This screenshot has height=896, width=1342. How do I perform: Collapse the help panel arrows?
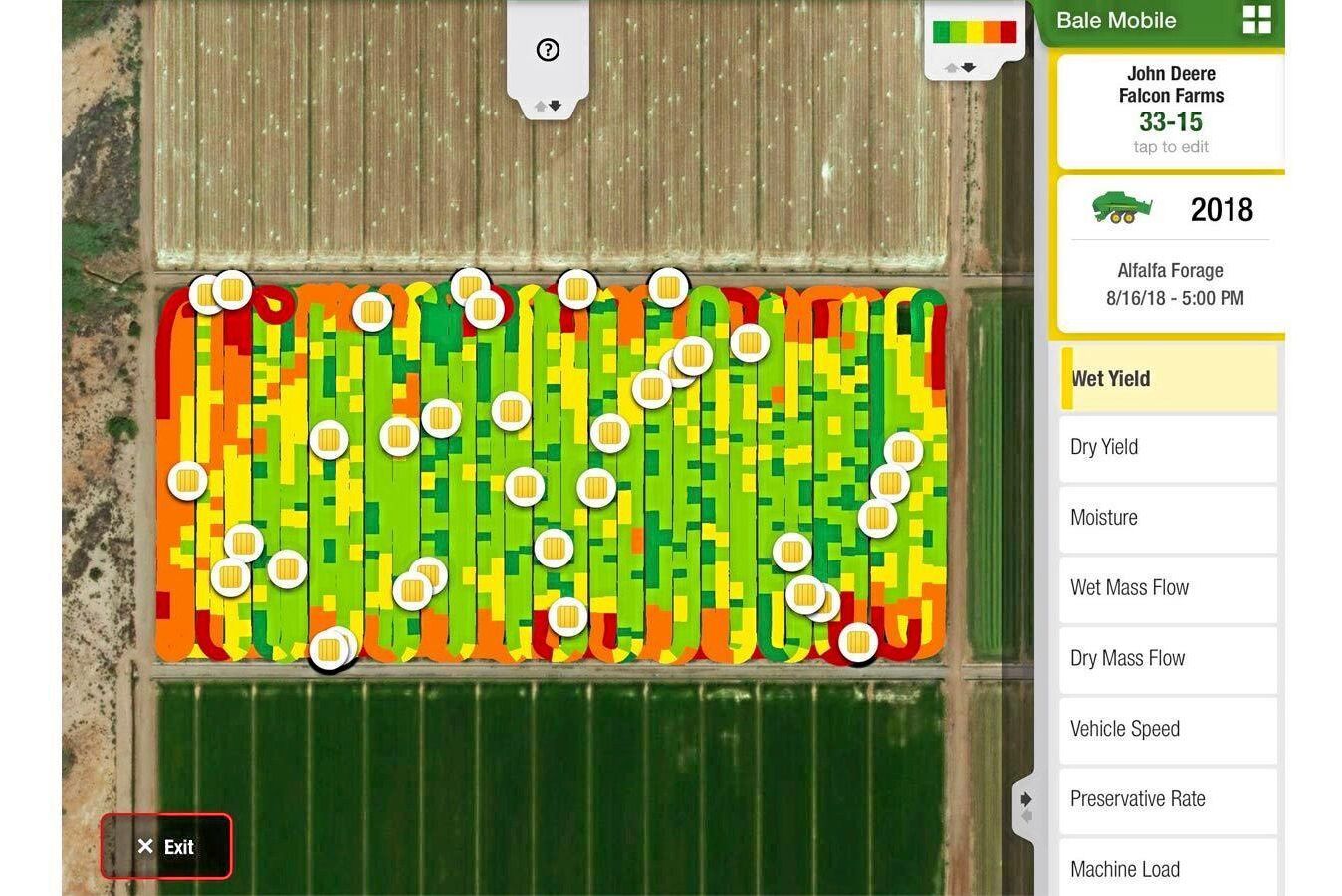point(548,106)
